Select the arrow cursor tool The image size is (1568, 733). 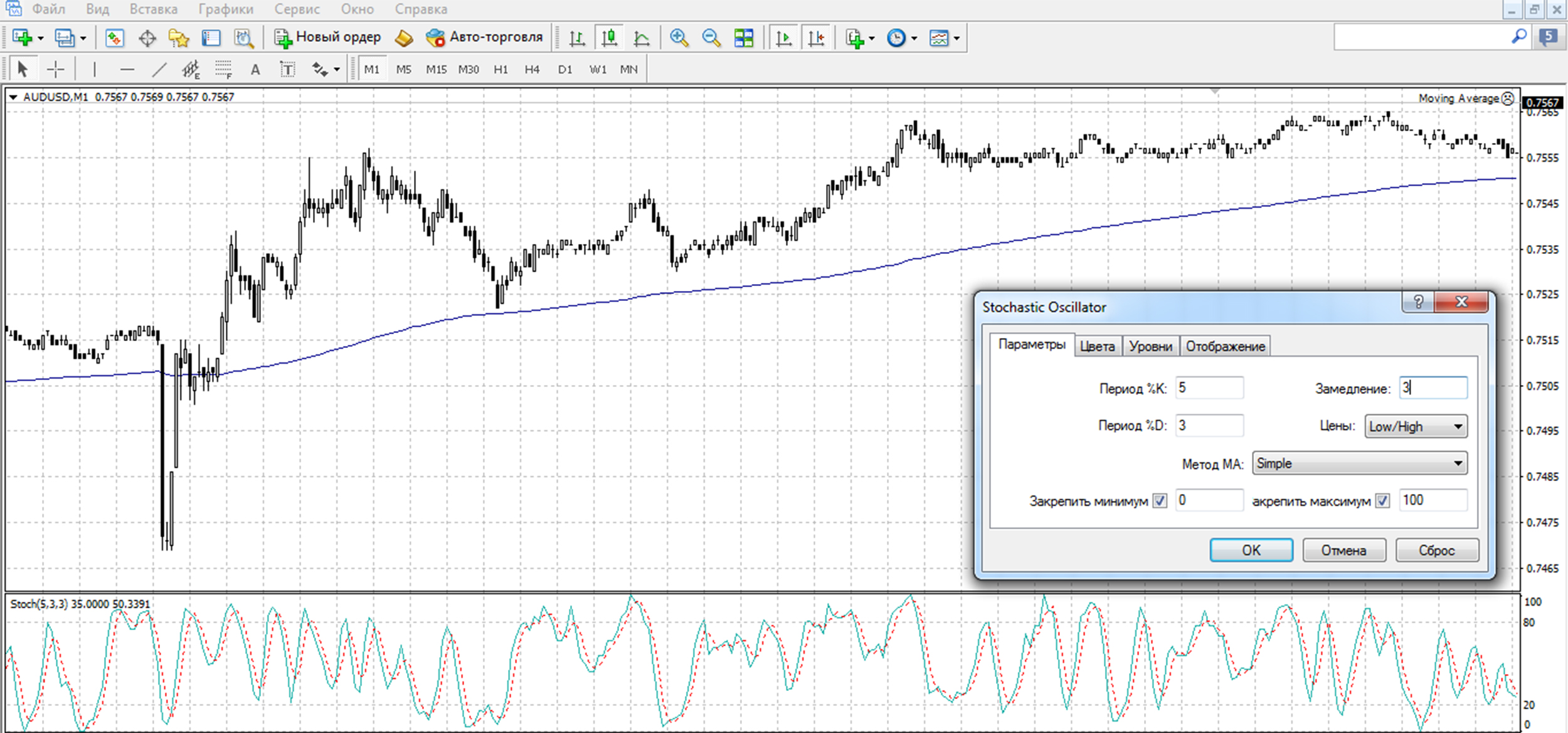(x=23, y=69)
